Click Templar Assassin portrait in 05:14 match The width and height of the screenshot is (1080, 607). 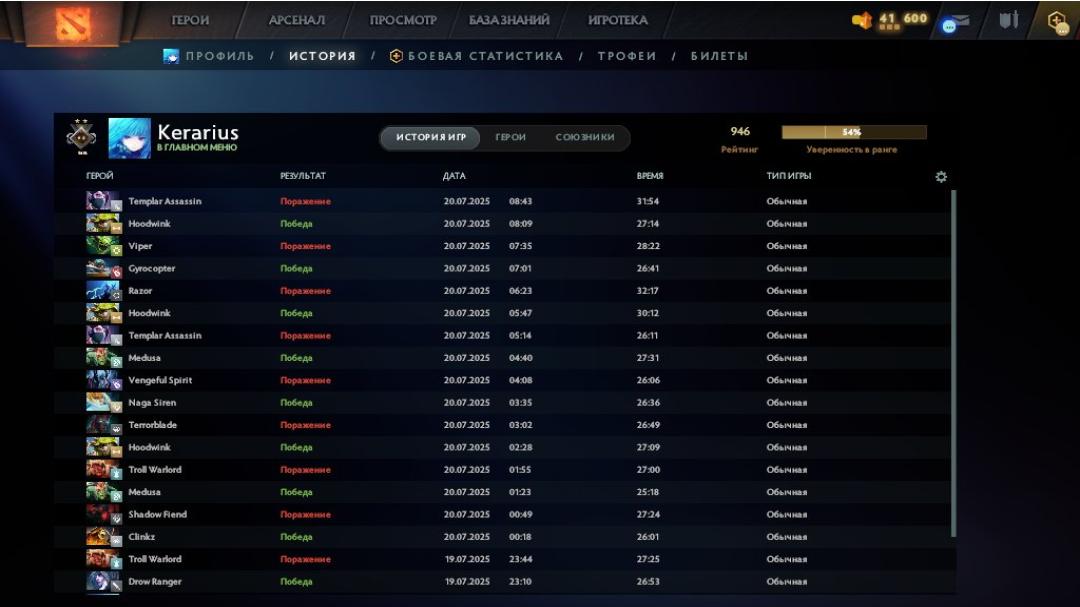point(103,336)
